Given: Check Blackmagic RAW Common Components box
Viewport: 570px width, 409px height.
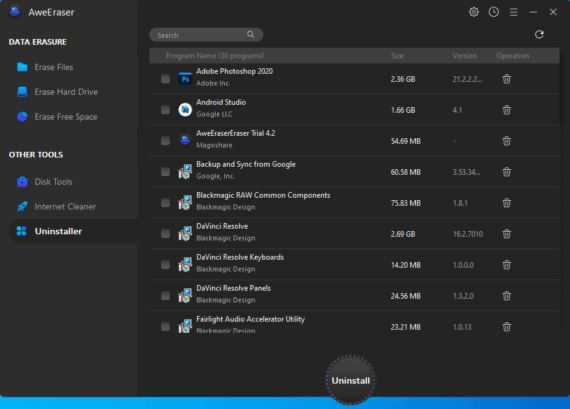Looking at the screenshot, I should [x=165, y=203].
